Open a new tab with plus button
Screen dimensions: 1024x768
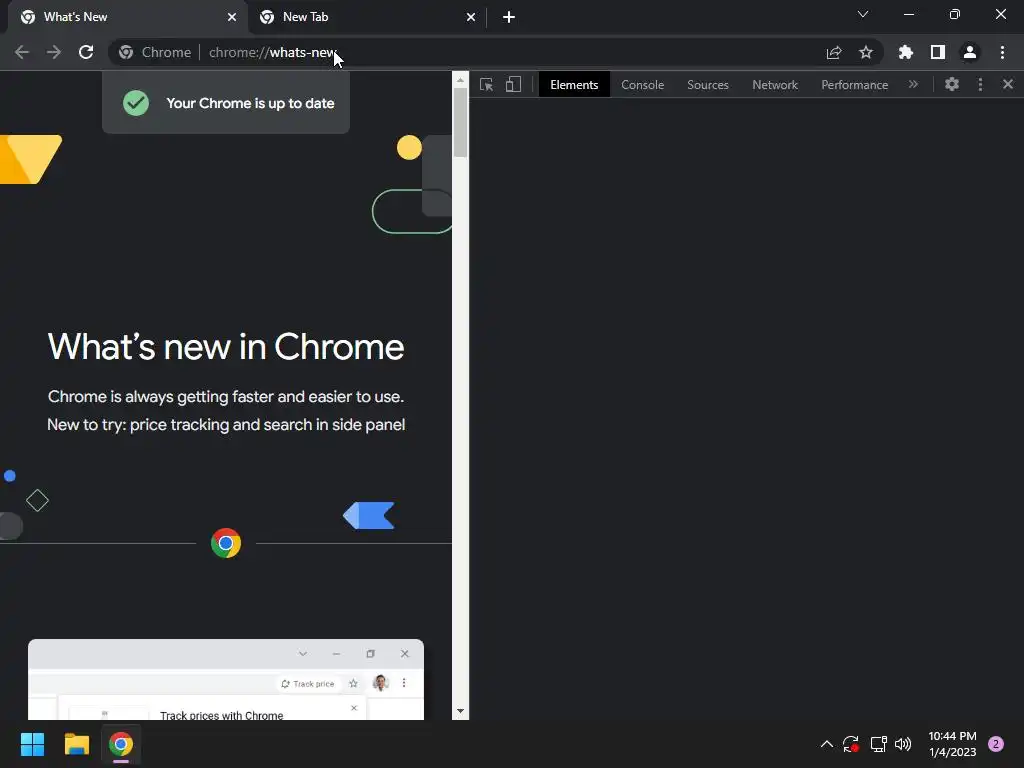[509, 17]
